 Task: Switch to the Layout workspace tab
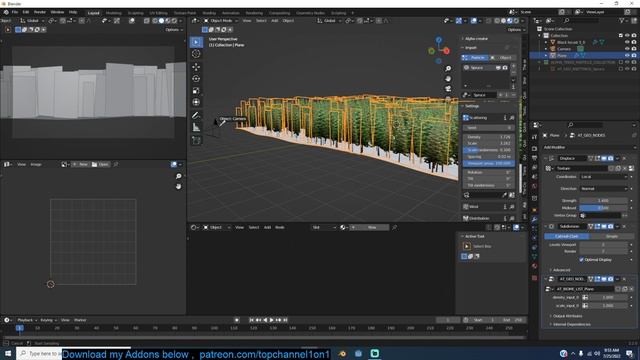coord(93,13)
